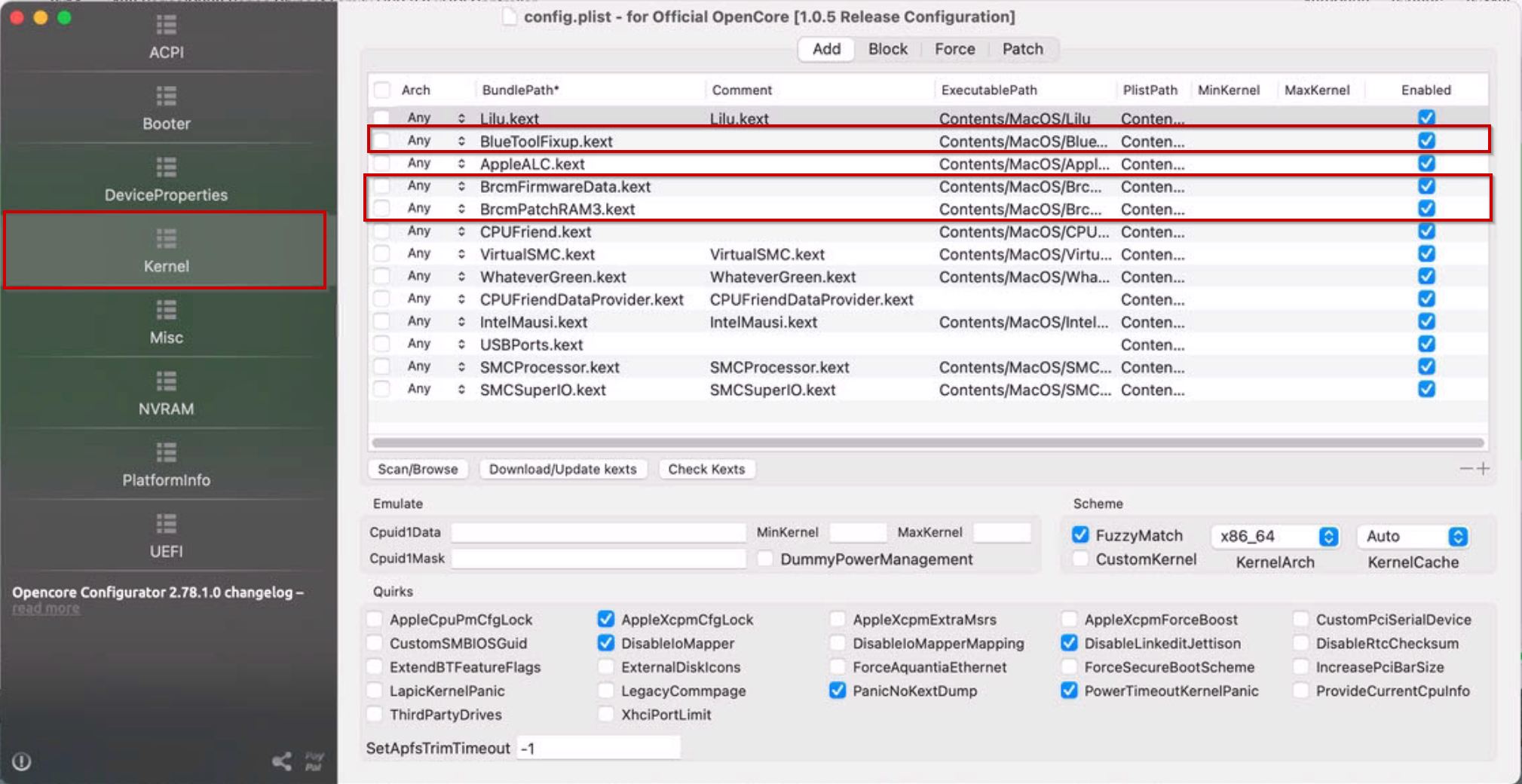Screen dimensions: 1522x784
Task: Open the KernelArch x86_64 dropdown
Action: tap(1328, 536)
